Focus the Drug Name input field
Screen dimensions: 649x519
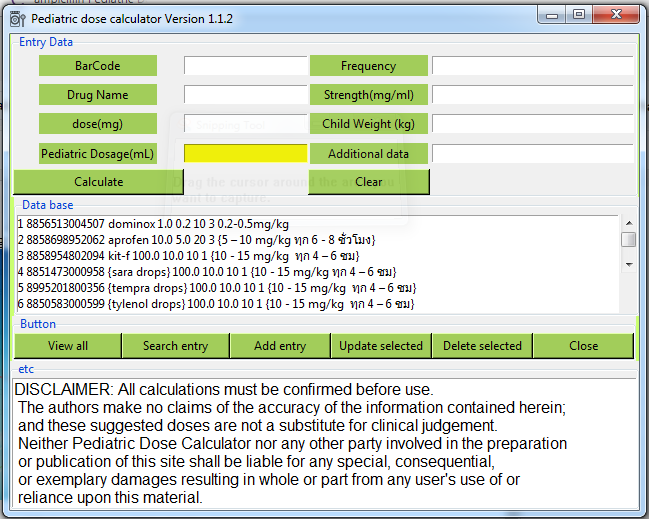pos(245,95)
